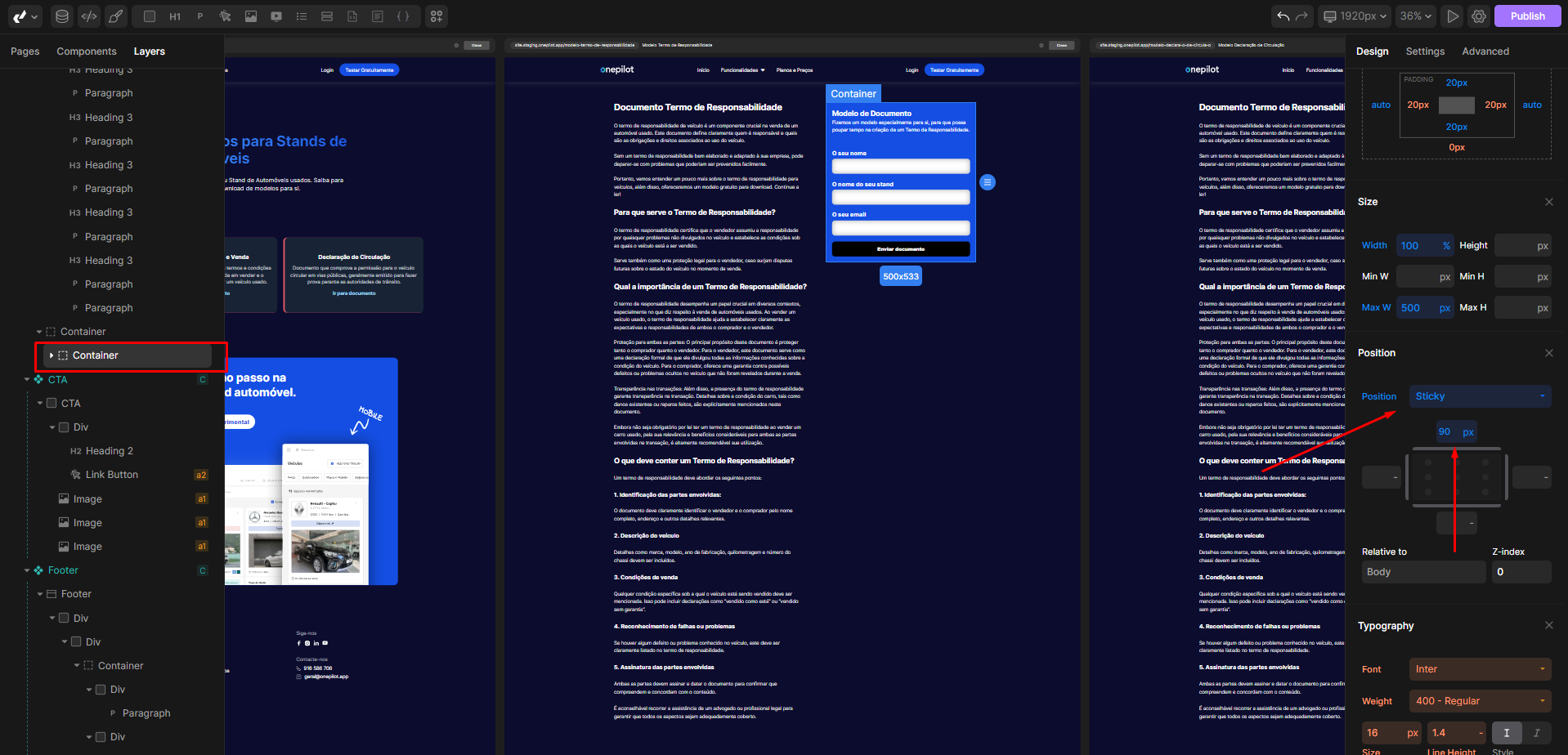Close the Size section
The width and height of the screenshot is (1568, 755).
click(x=1548, y=202)
